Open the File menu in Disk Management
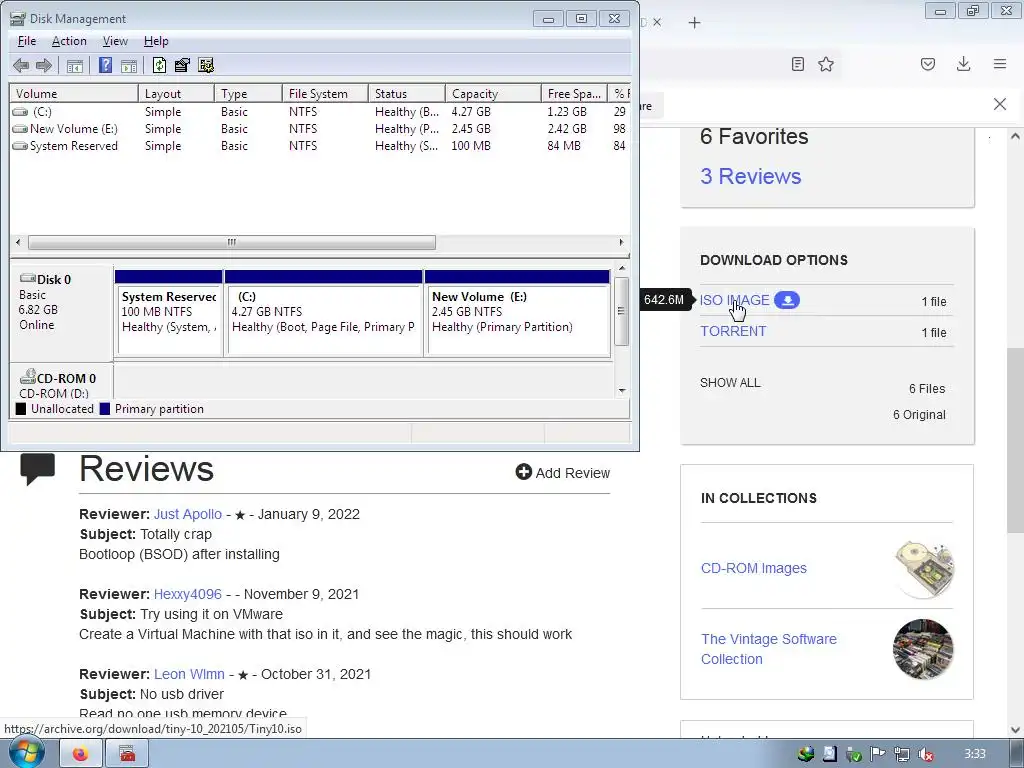 (x=27, y=41)
